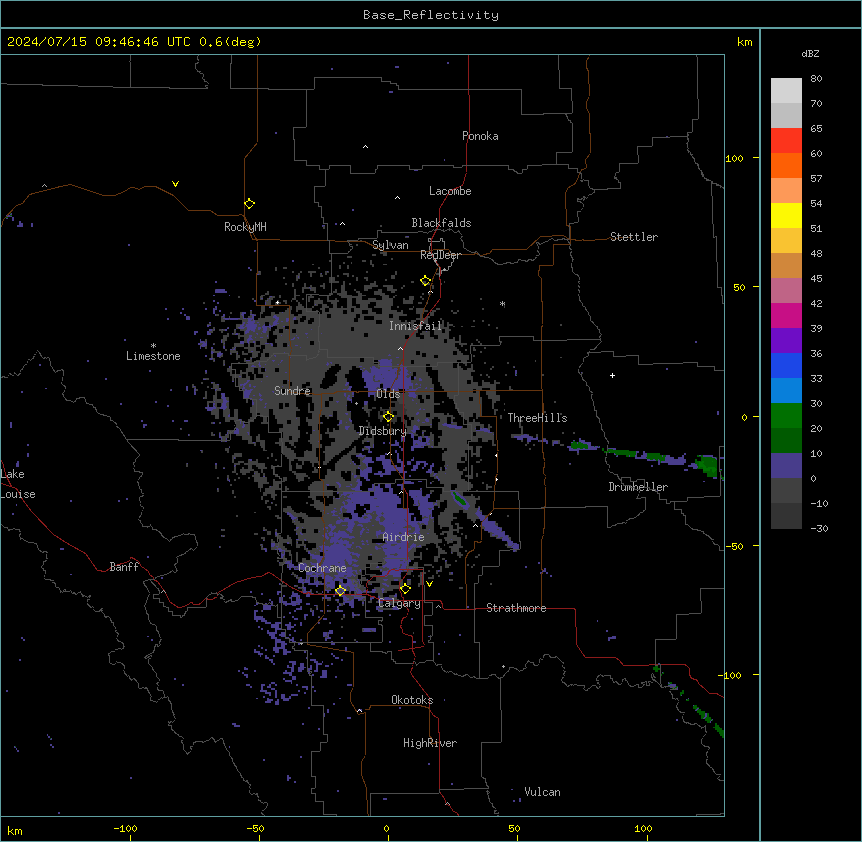Select the bright yellow 51-54 dBZ swatch
The width and height of the screenshot is (862, 842).
pos(786,215)
